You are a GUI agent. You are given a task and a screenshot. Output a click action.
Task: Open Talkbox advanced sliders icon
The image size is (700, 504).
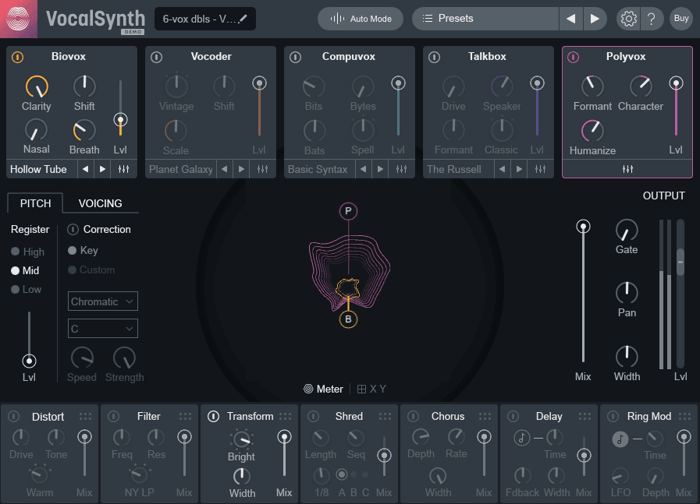(540, 169)
